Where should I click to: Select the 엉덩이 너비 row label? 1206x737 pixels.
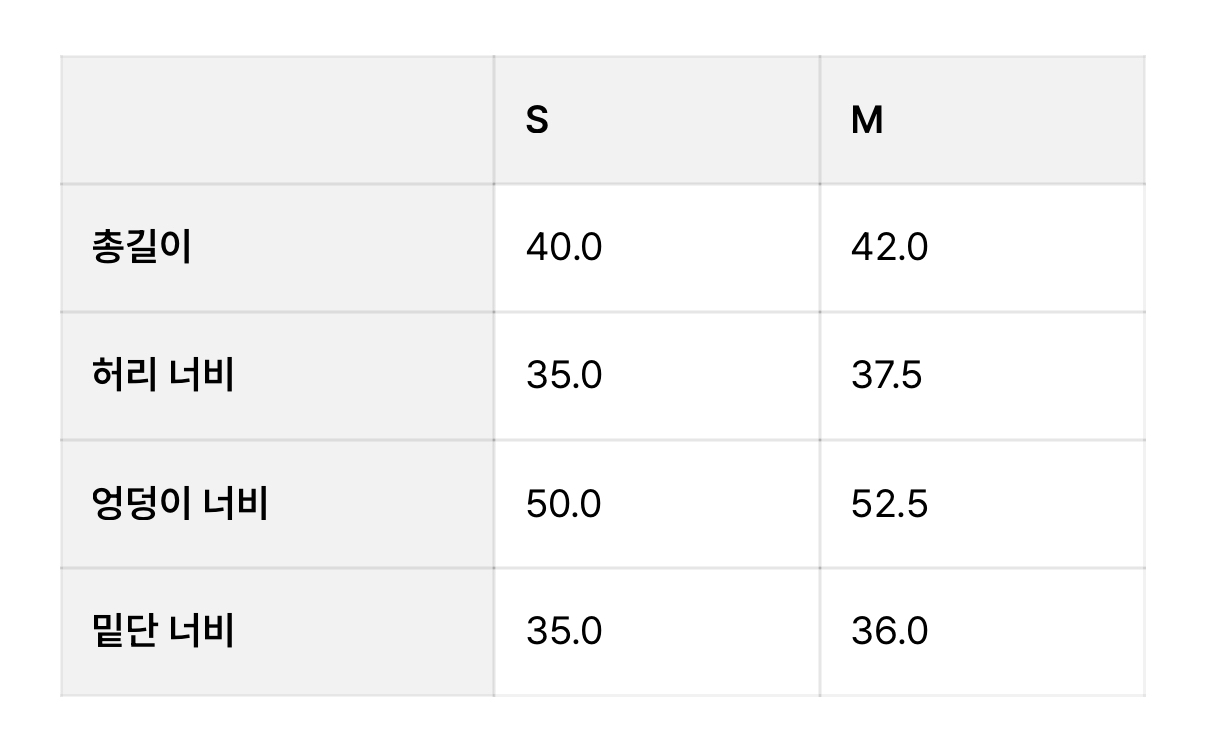point(179,504)
